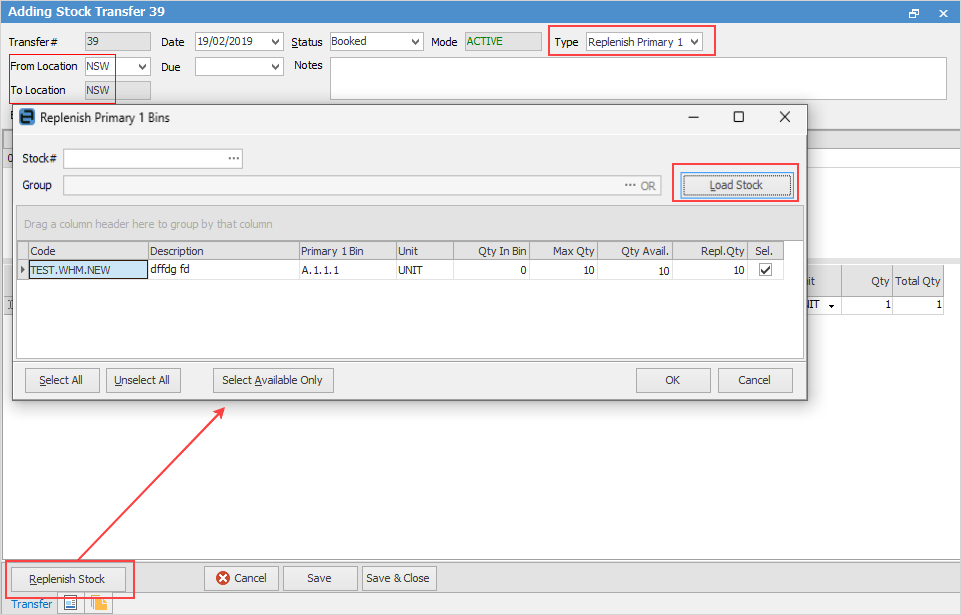Open the documents tab icon at bottom
961x615 pixels.
[x=99, y=603]
